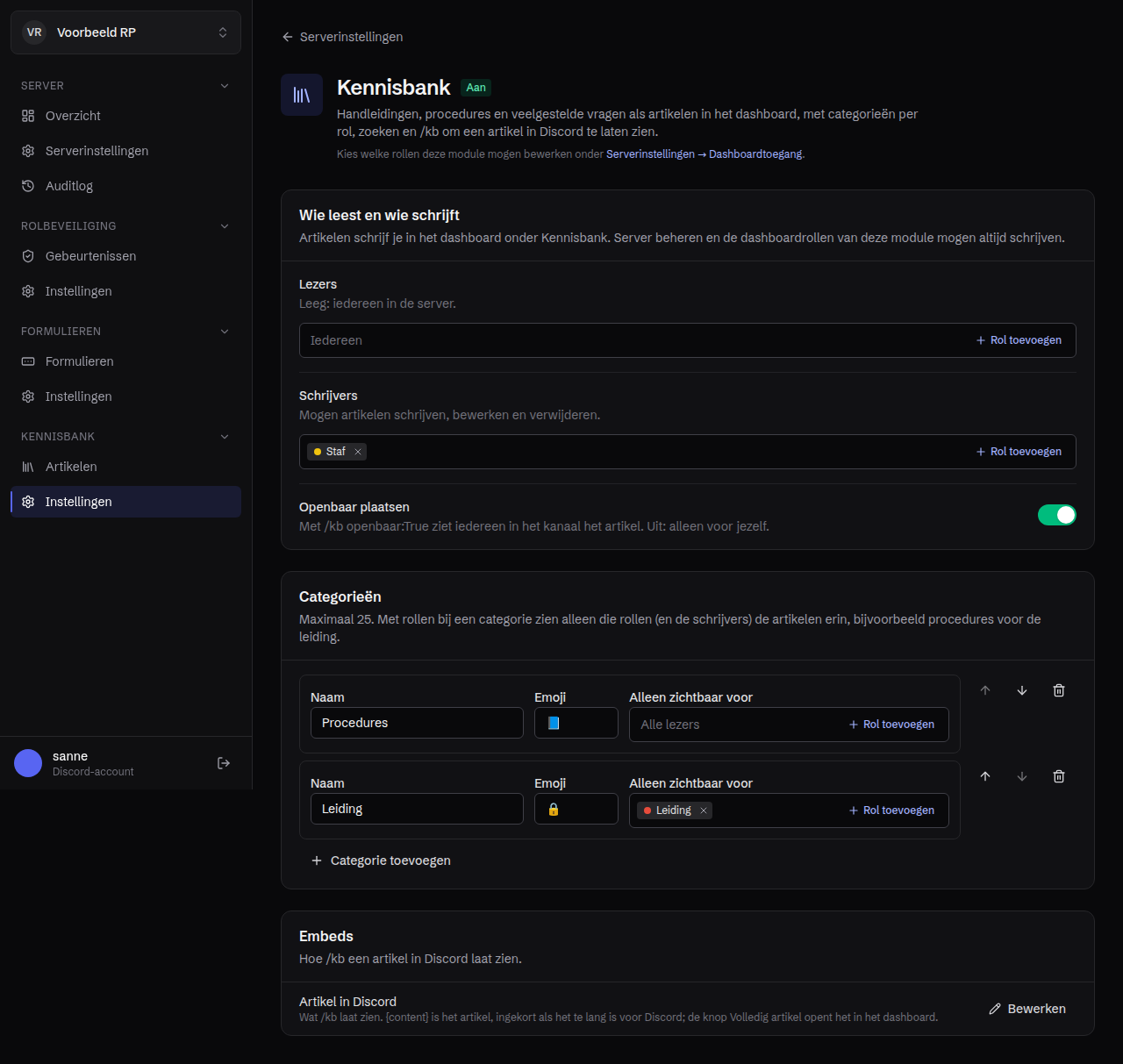Open Artikelen under Kennisbank
1123x1064 pixels.
pyautogui.click(x=126, y=467)
